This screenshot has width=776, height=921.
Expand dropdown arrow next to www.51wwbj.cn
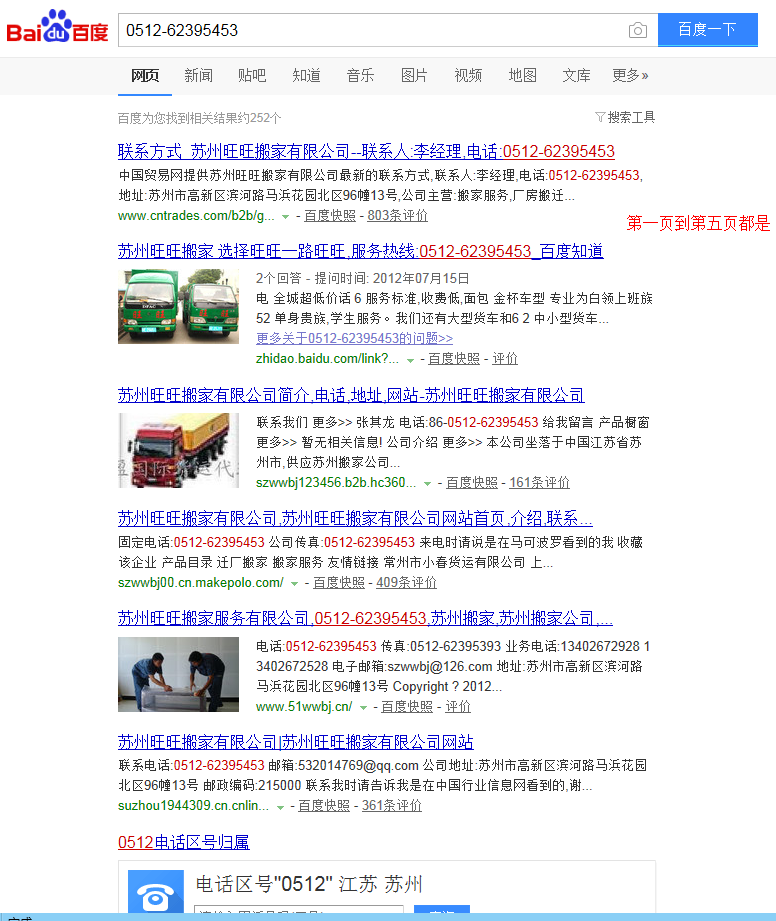coord(364,708)
